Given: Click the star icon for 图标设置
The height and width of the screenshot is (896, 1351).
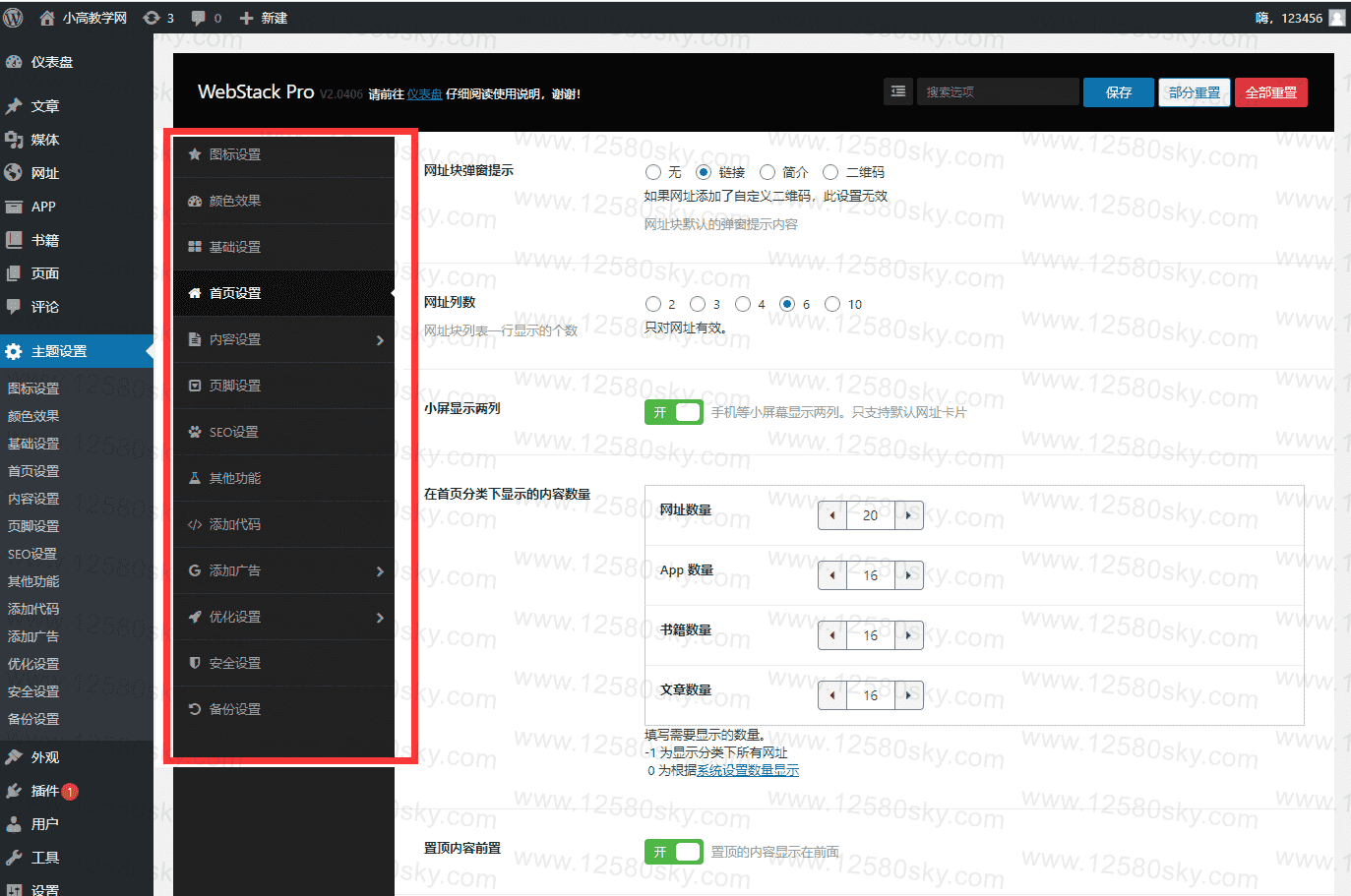Looking at the screenshot, I should (x=195, y=154).
